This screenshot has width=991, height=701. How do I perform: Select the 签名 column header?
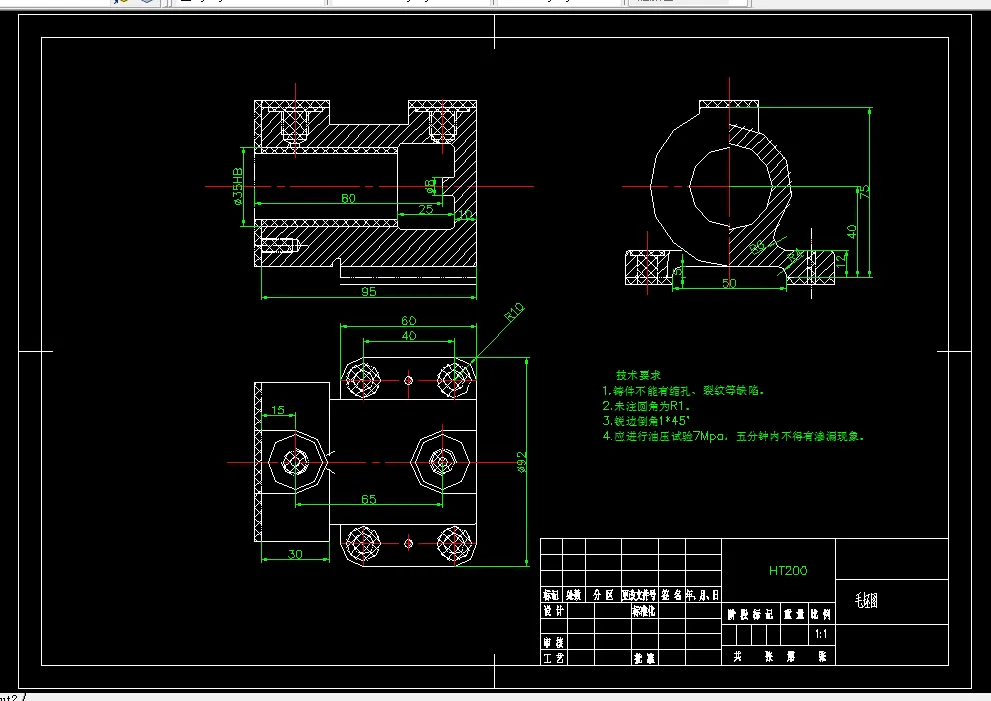[x=672, y=595]
